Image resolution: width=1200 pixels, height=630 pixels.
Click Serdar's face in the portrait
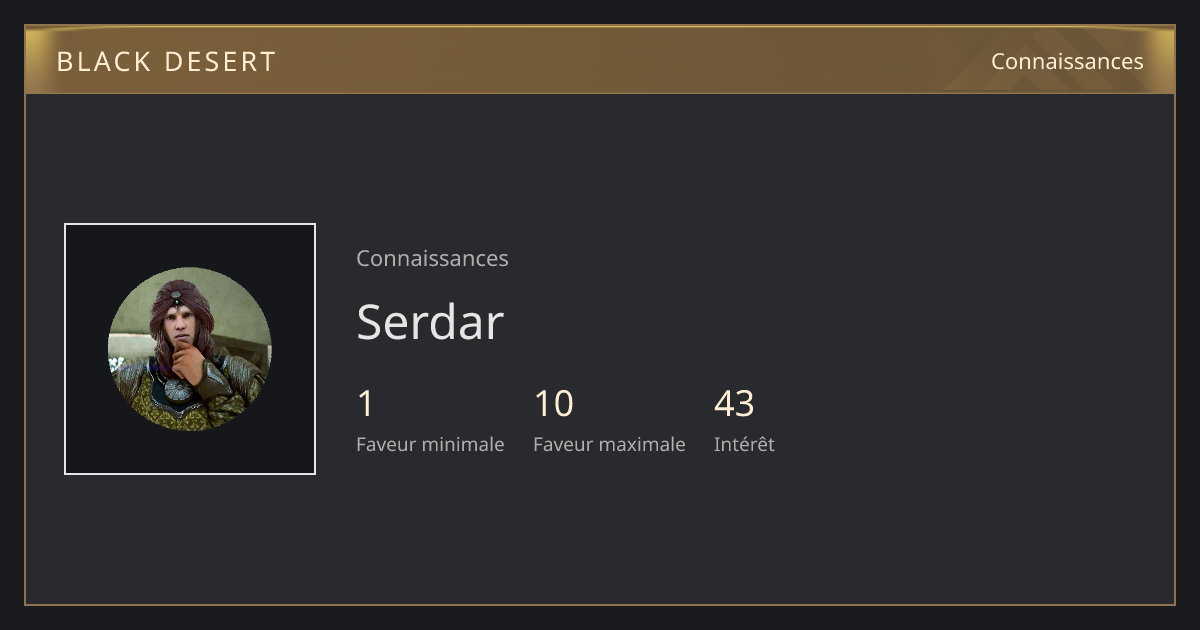pyautogui.click(x=181, y=325)
